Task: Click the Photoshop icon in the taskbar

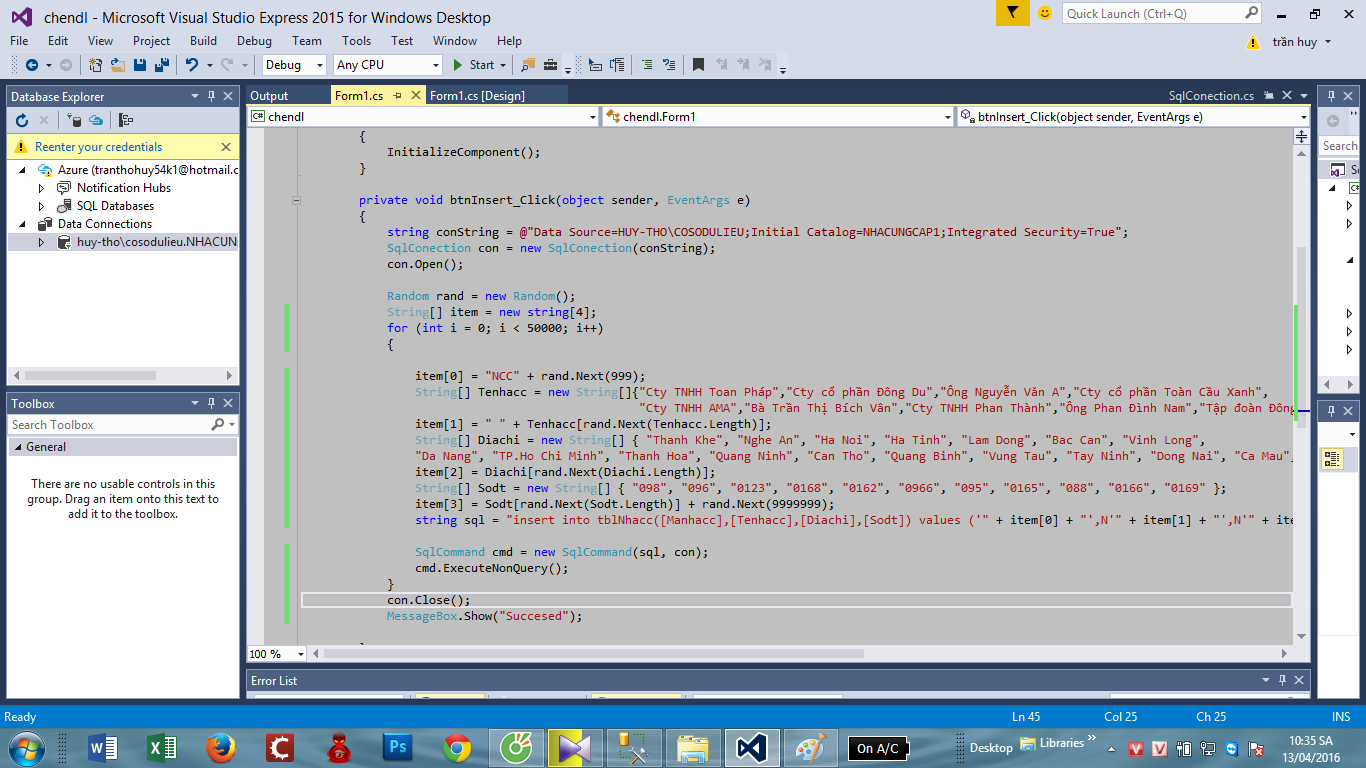Action: pyautogui.click(x=397, y=747)
